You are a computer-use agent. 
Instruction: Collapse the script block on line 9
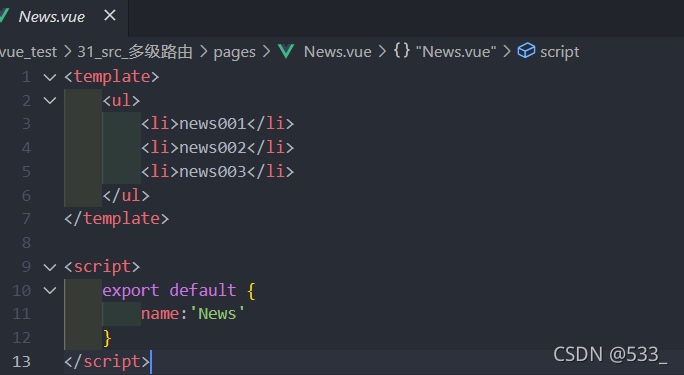[50, 267]
